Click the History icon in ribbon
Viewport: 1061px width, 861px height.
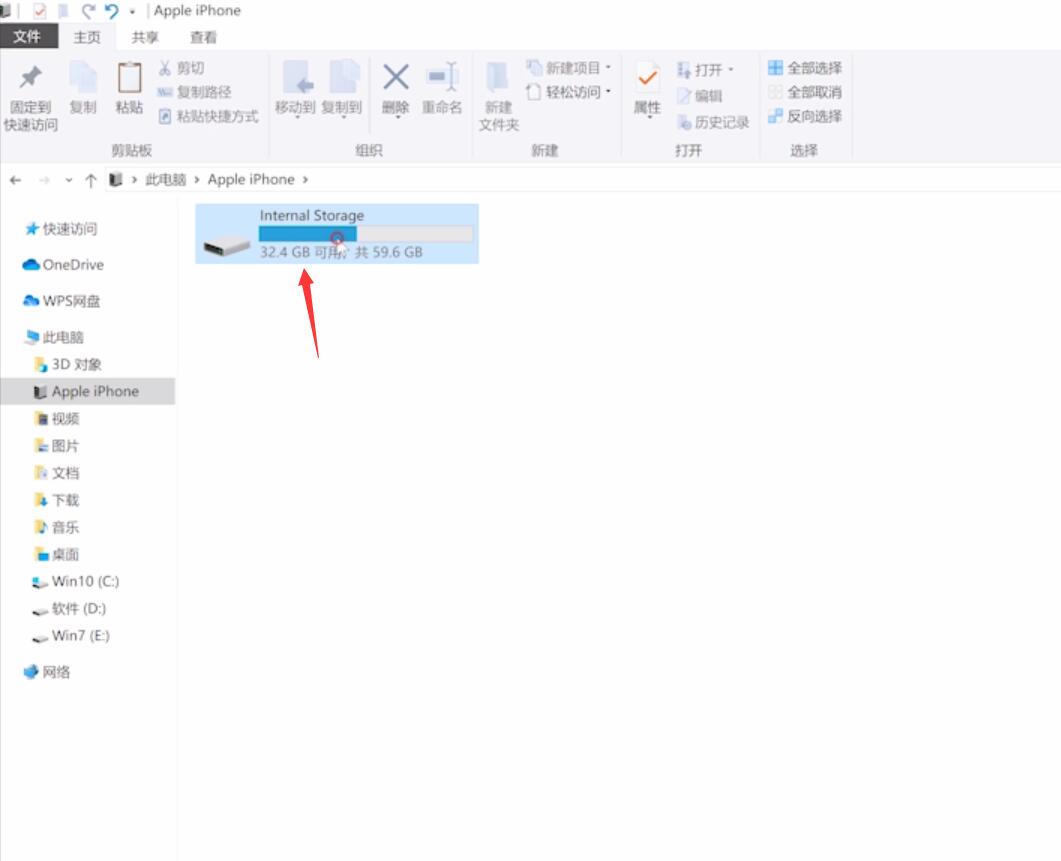coord(683,123)
